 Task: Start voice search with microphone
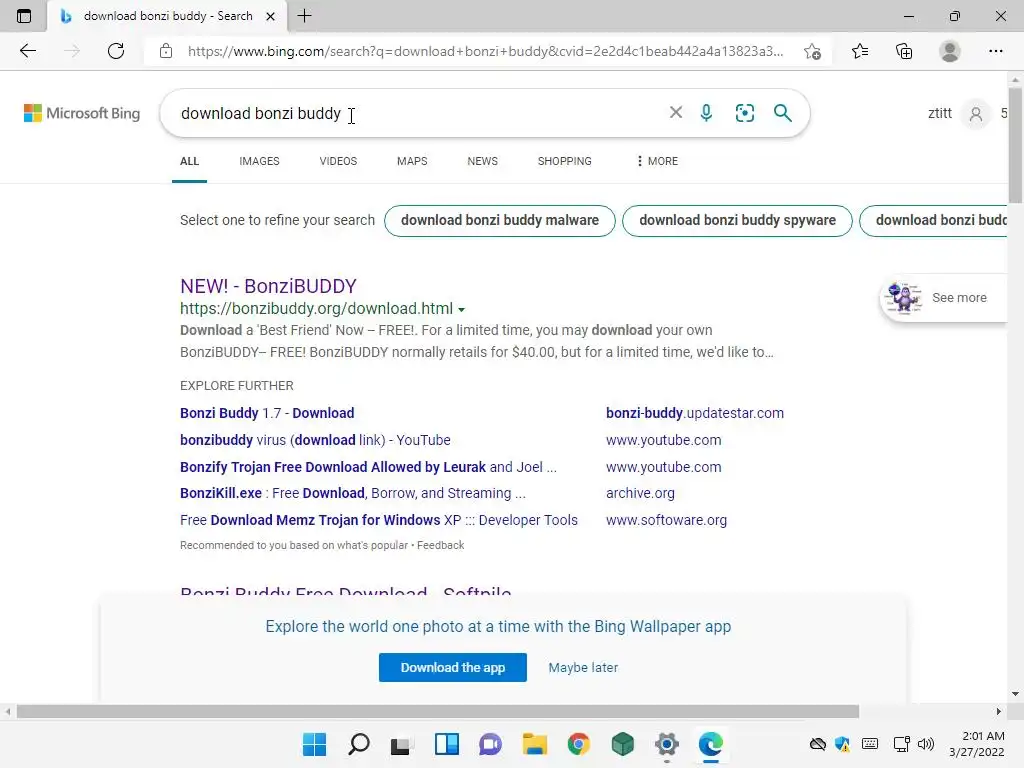[x=707, y=112]
